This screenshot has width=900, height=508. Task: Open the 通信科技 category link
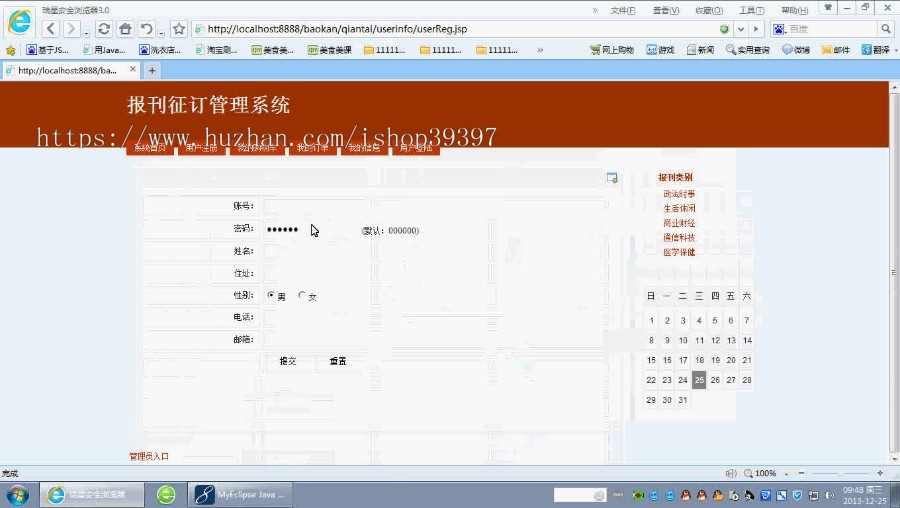(679, 237)
